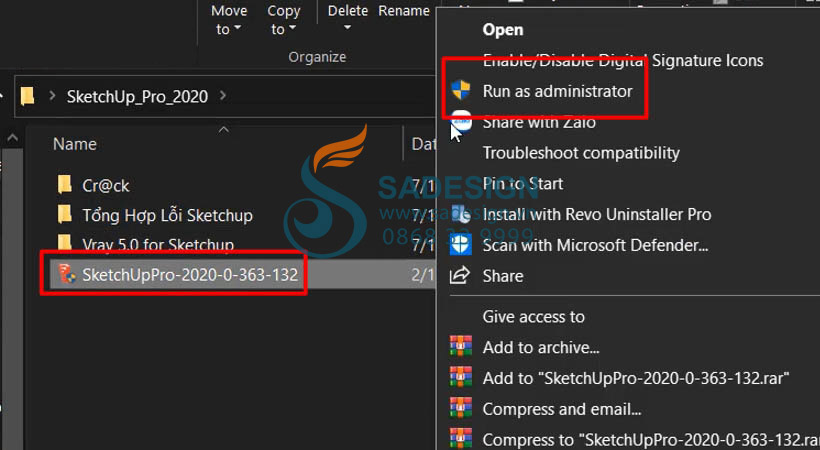The image size is (820, 450).
Task: Select Share with Zalo option
Action: [x=539, y=122]
